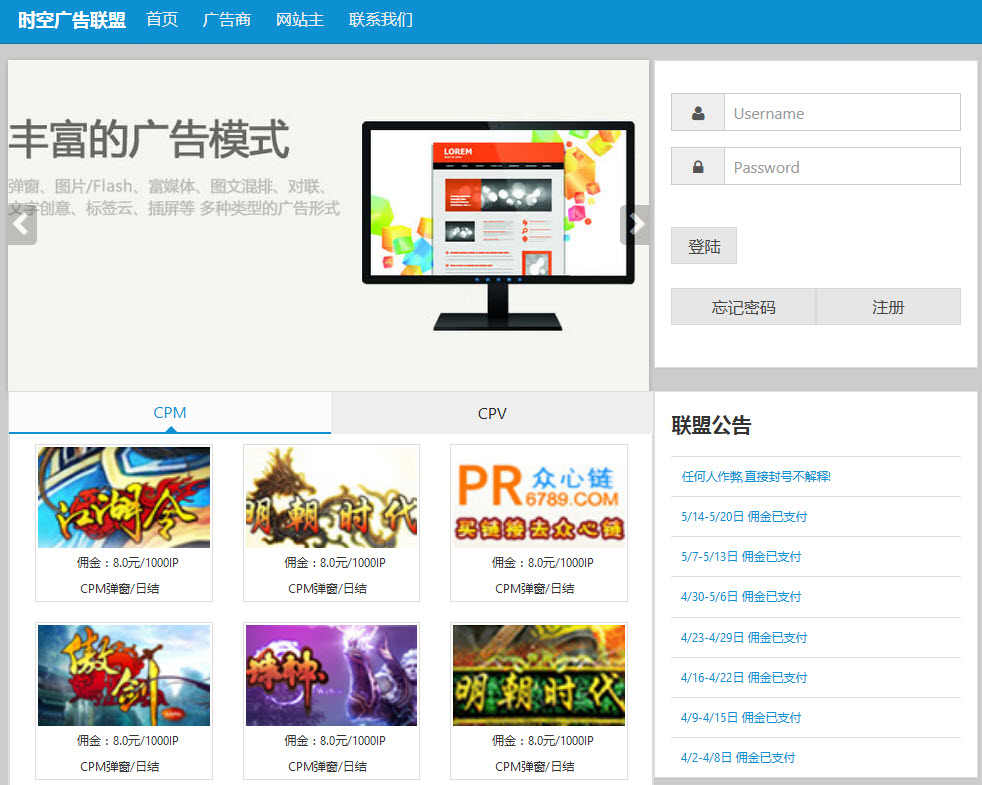Open the 江湖令 game ad thumbnail

(124, 497)
